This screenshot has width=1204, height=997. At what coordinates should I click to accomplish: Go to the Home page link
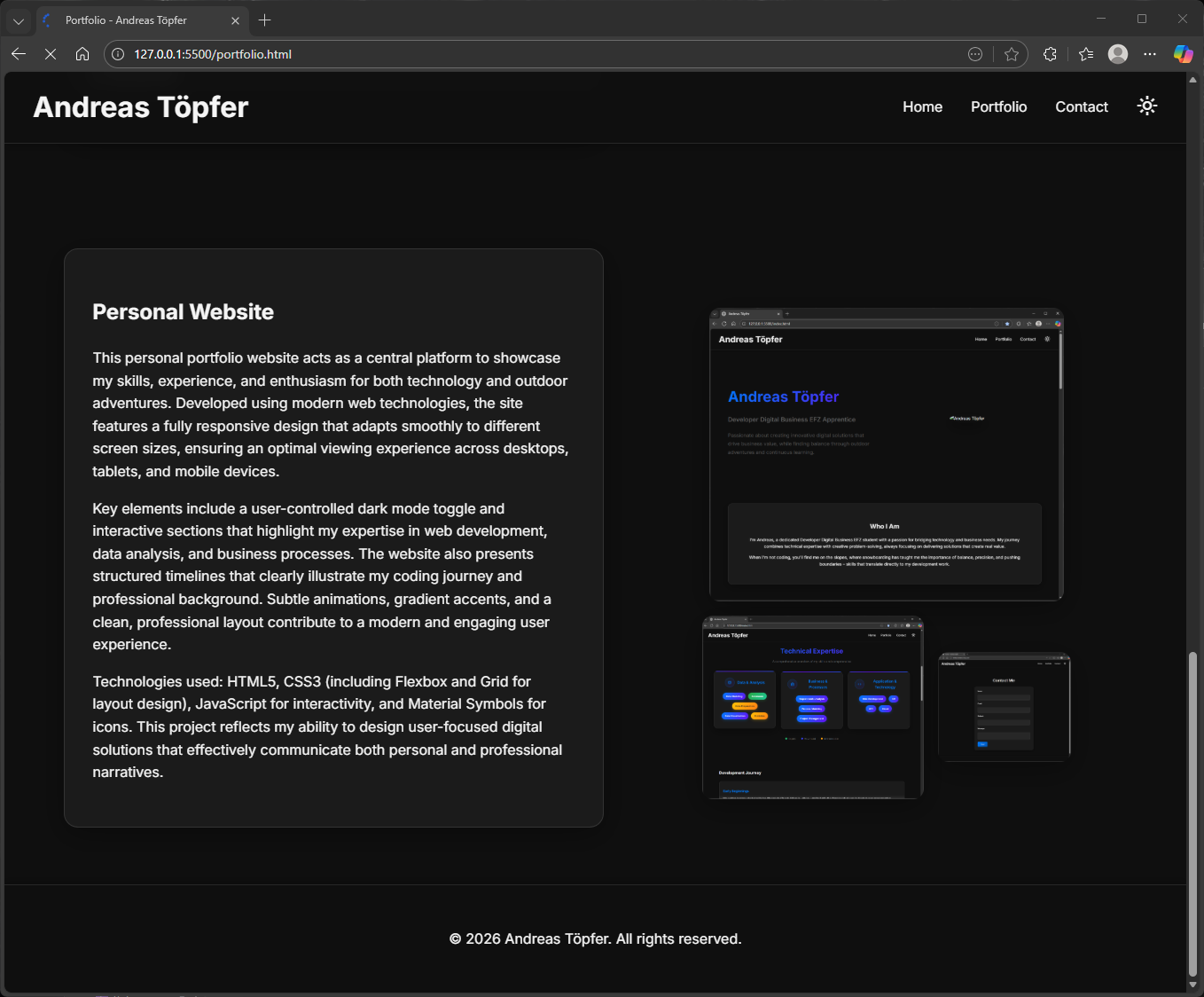[922, 106]
